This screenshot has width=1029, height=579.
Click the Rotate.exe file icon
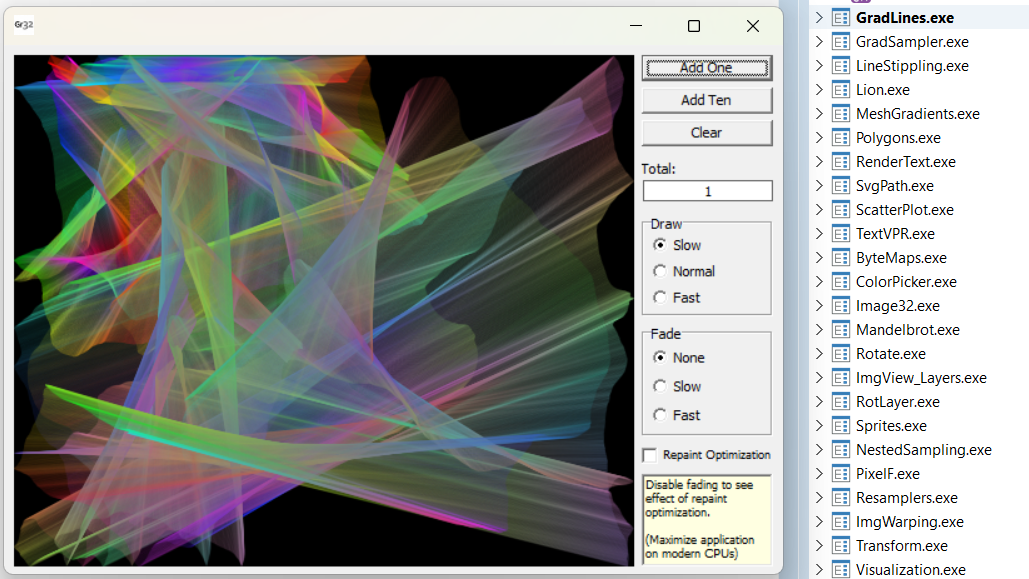(841, 354)
